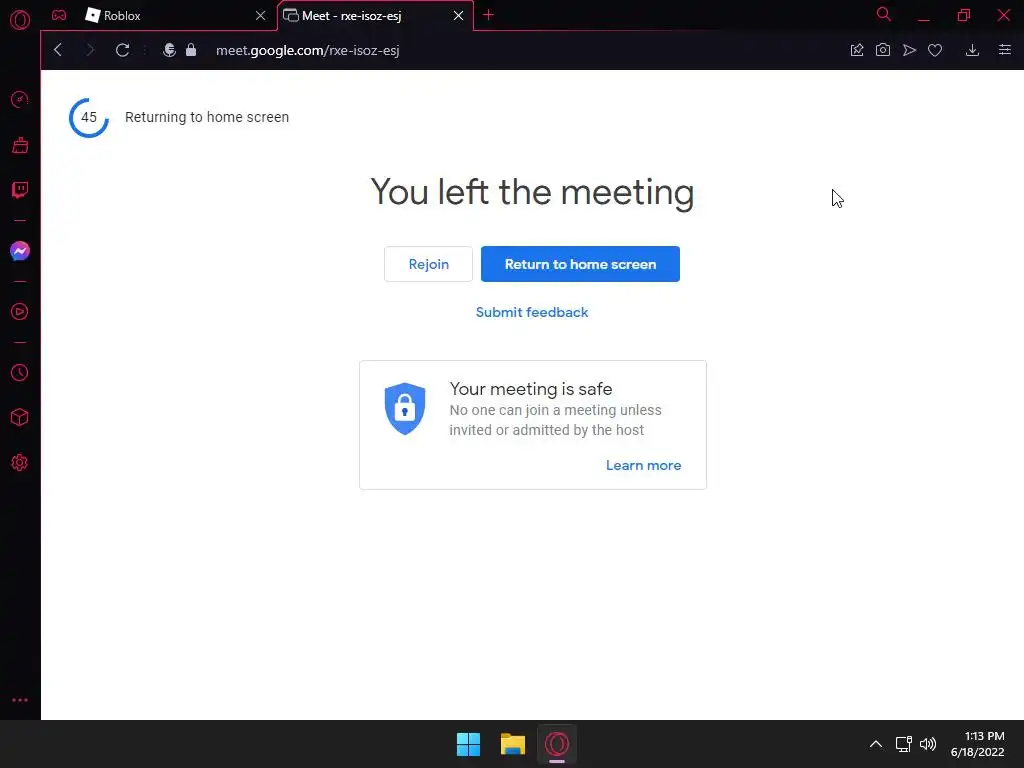Screen dimensions: 1024x768
Task: Close the Meet tab
Action: 458,15
